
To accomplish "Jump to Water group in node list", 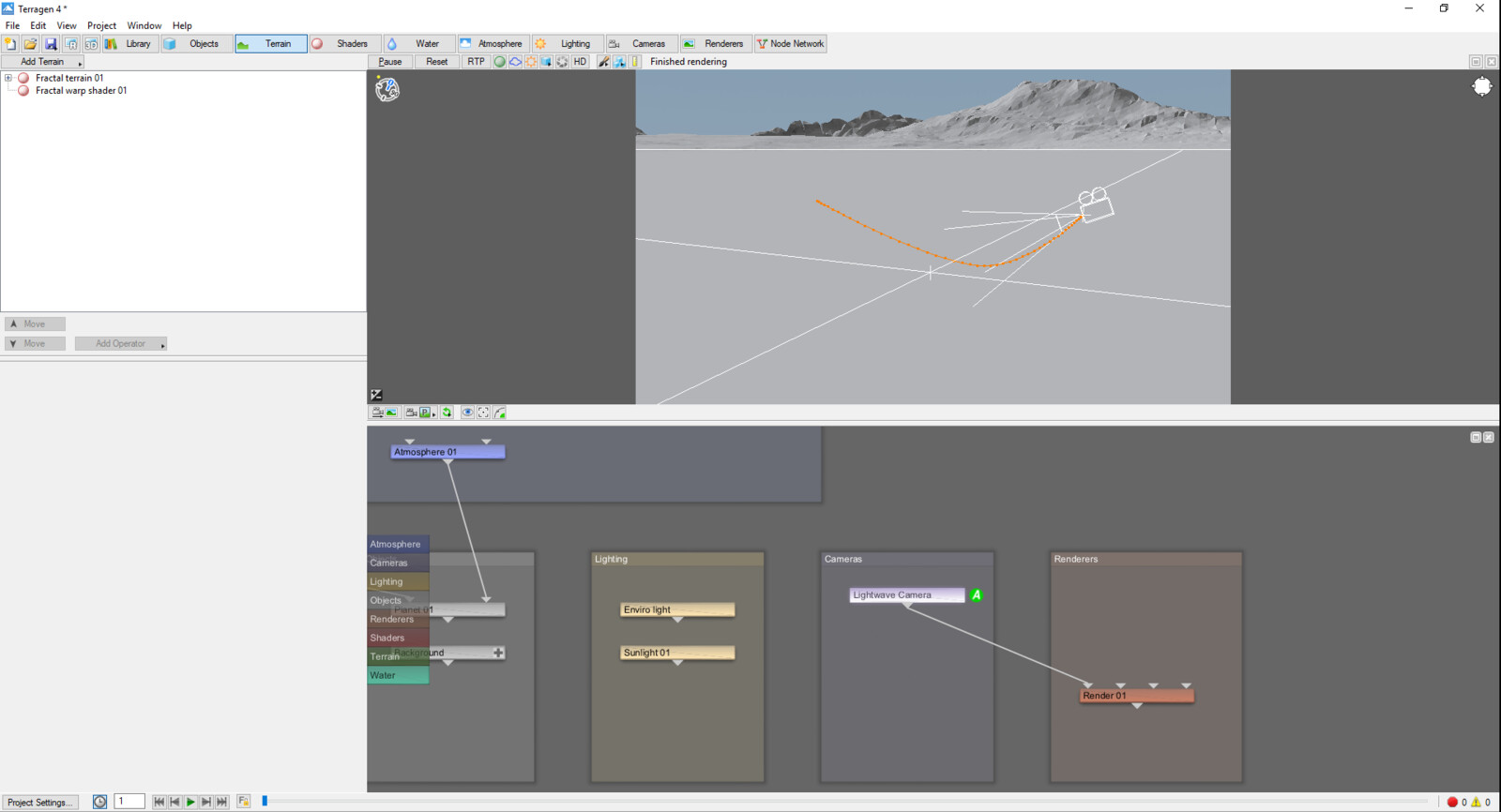I will [398, 675].
